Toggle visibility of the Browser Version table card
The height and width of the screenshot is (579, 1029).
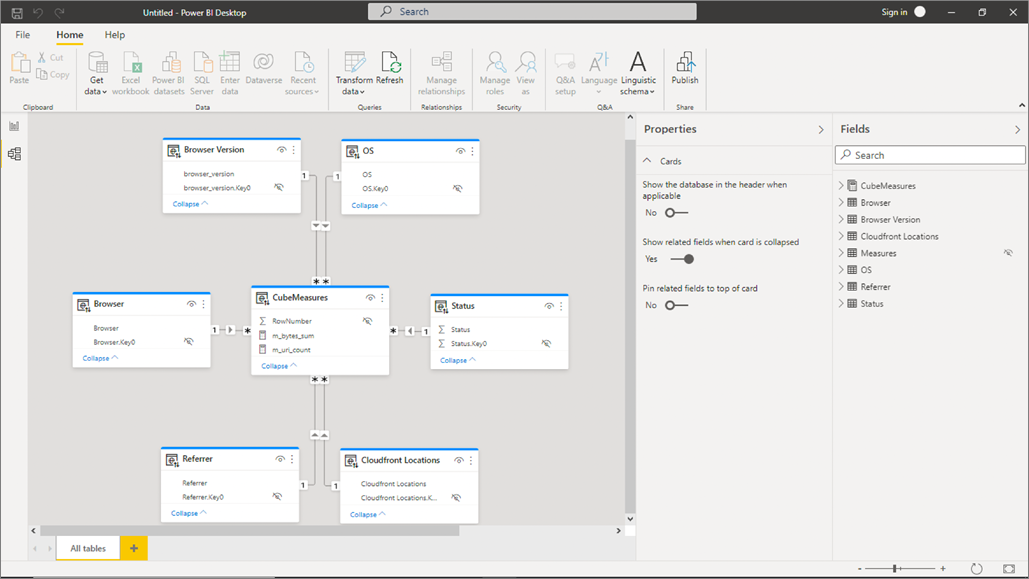(x=282, y=150)
